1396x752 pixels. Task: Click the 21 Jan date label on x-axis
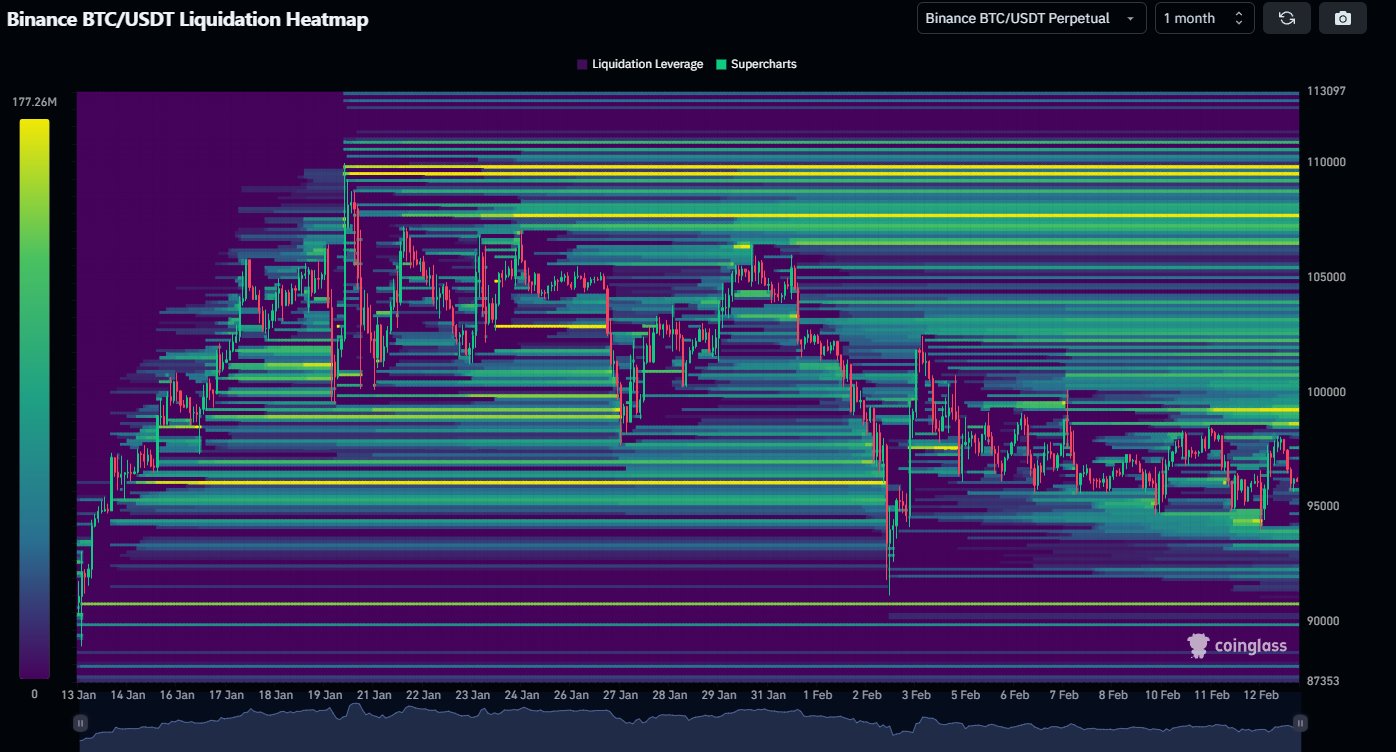point(374,695)
